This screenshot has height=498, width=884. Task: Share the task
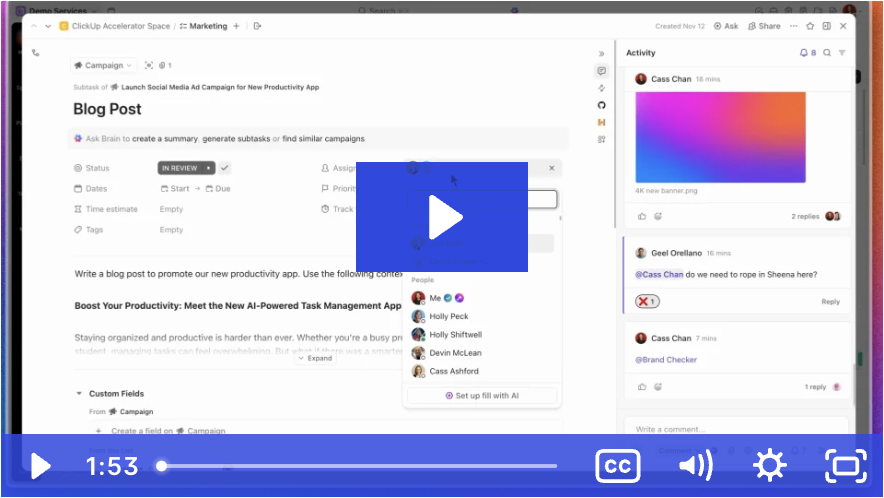pyautogui.click(x=764, y=26)
